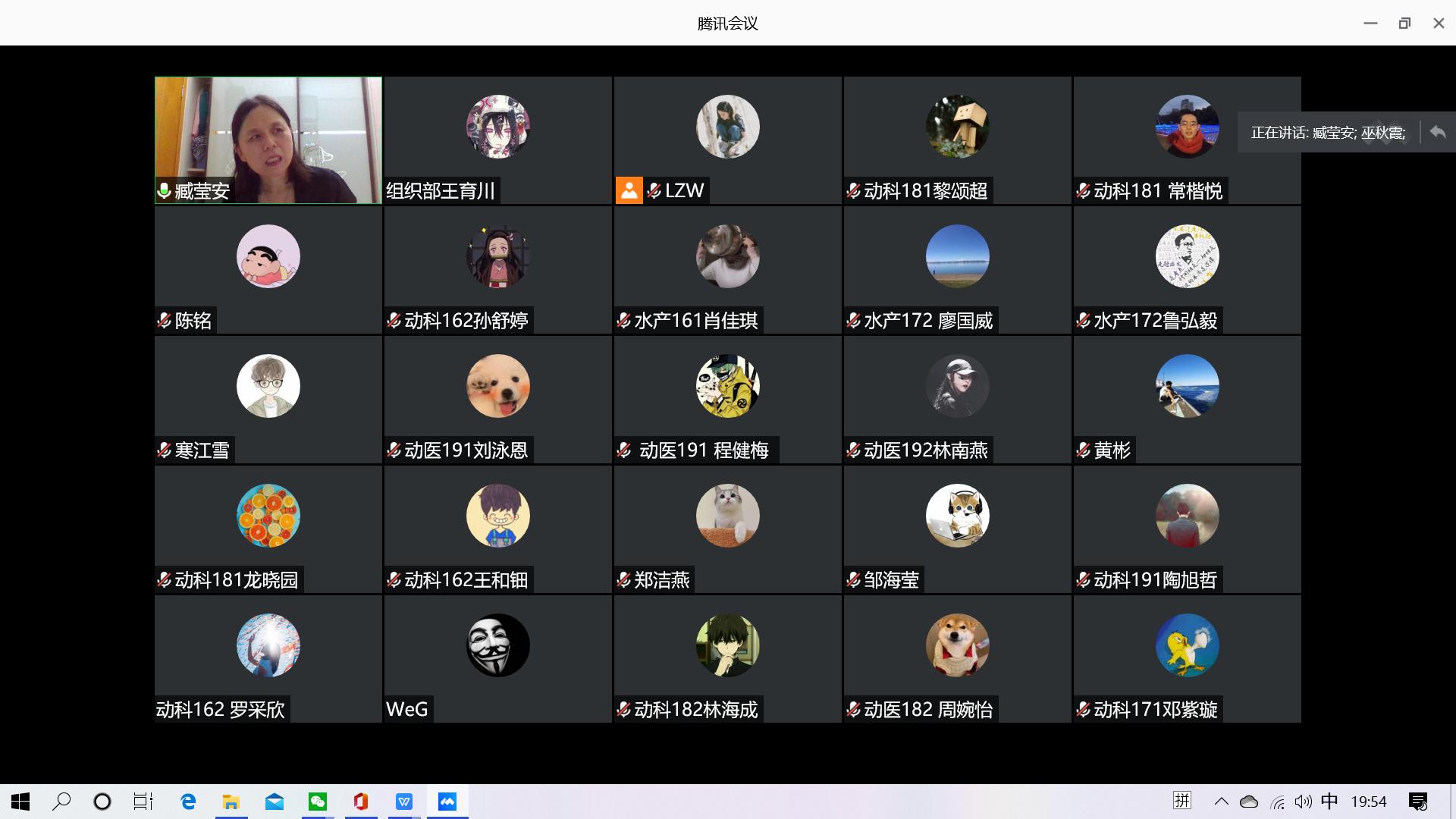The height and width of the screenshot is (819, 1456).
Task: Open Tencent Meeting icon in taskbar
Action: (447, 802)
